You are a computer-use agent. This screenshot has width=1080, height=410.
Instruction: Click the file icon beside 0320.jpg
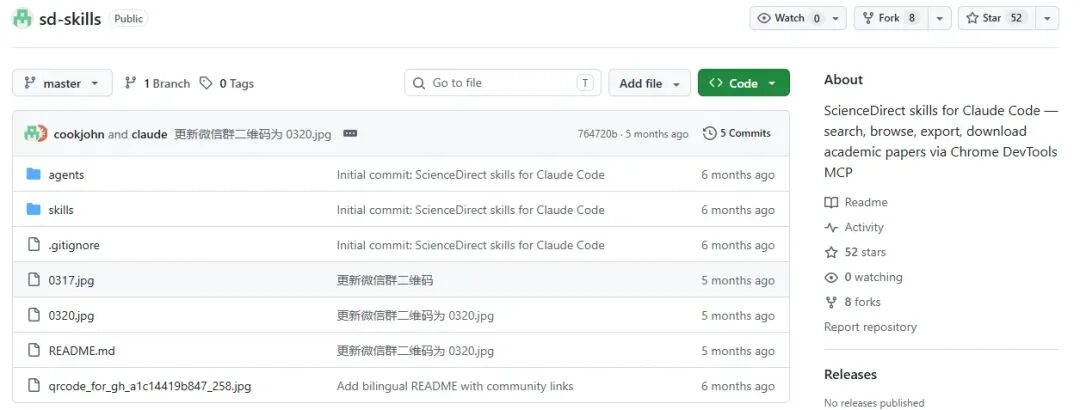[x=34, y=315]
